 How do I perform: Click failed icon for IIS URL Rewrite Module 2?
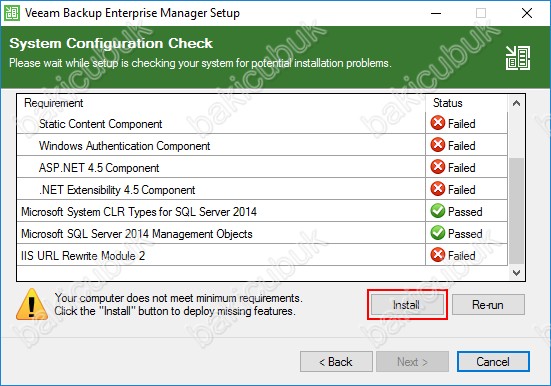(x=438, y=255)
